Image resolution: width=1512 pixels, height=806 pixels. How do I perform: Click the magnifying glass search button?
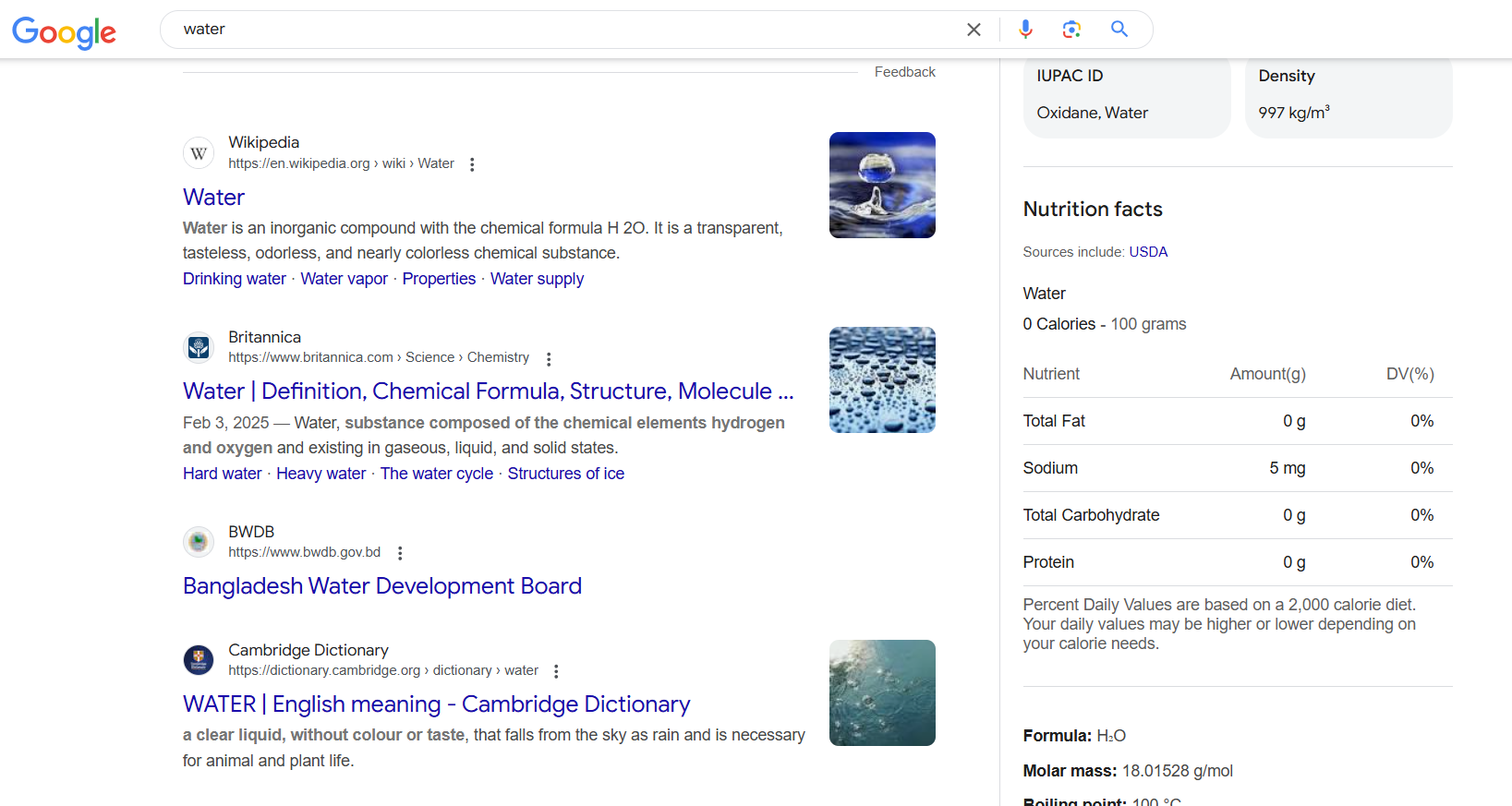(1119, 30)
